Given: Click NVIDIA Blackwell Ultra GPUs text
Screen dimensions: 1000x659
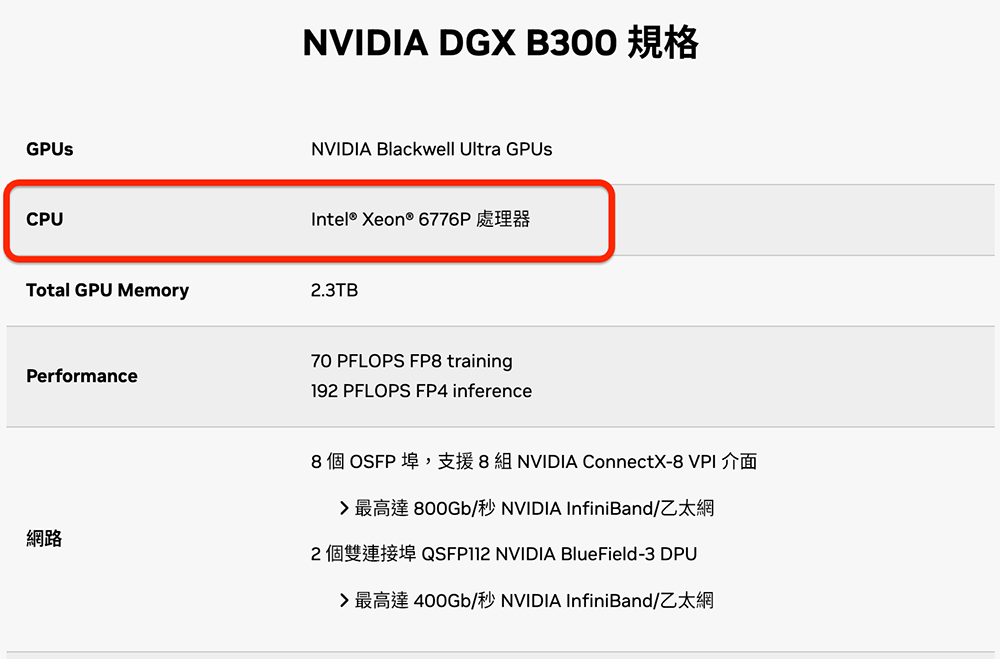Looking at the screenshot, I should [x=431, y=149].
